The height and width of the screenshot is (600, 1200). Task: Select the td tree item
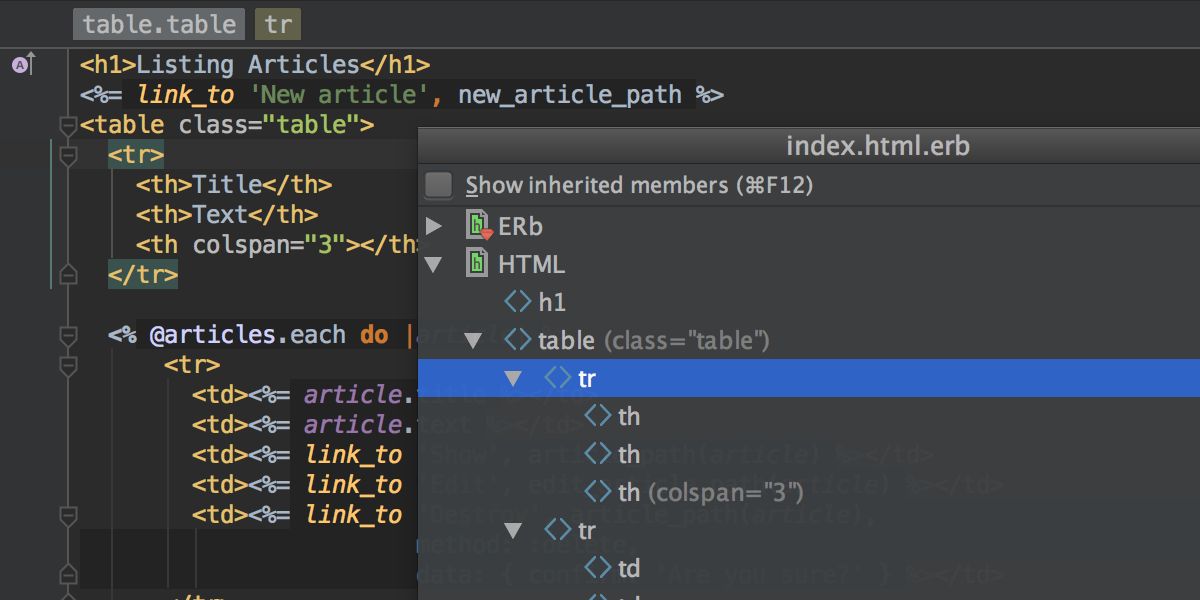pos(629,568)
